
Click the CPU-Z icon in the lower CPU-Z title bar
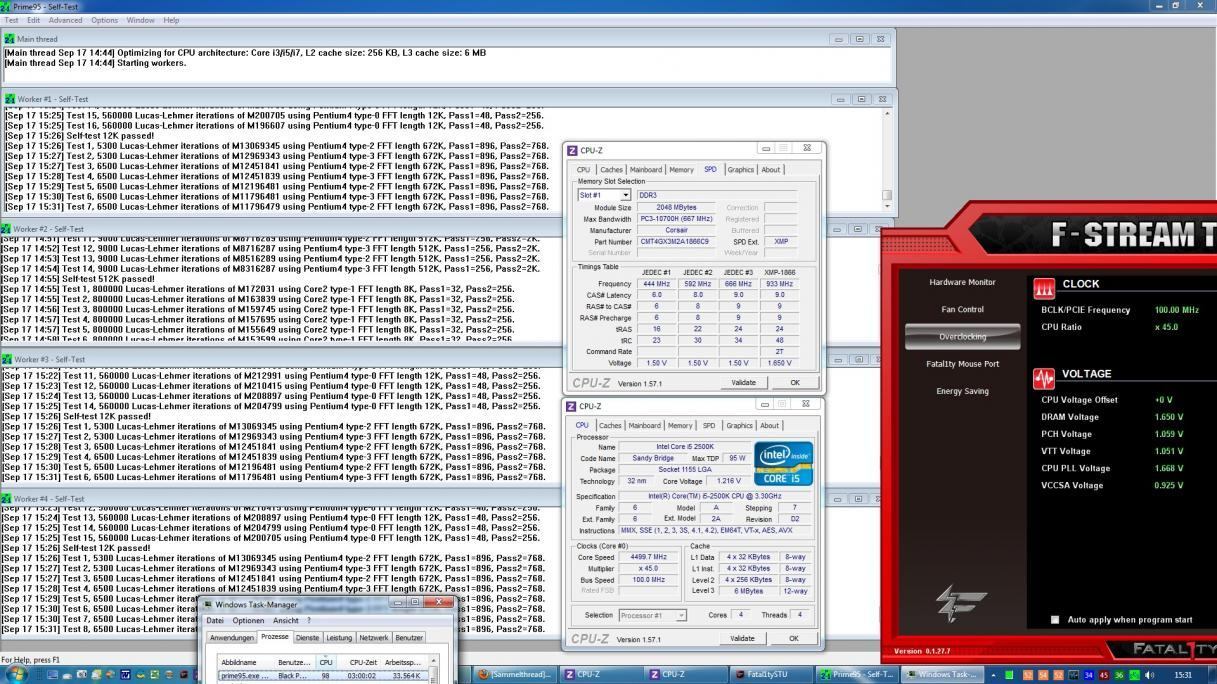coord(572,407)
